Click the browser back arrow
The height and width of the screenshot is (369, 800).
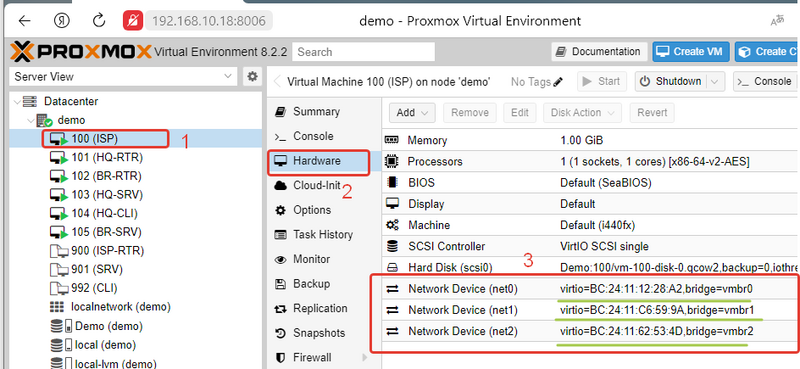24,21
